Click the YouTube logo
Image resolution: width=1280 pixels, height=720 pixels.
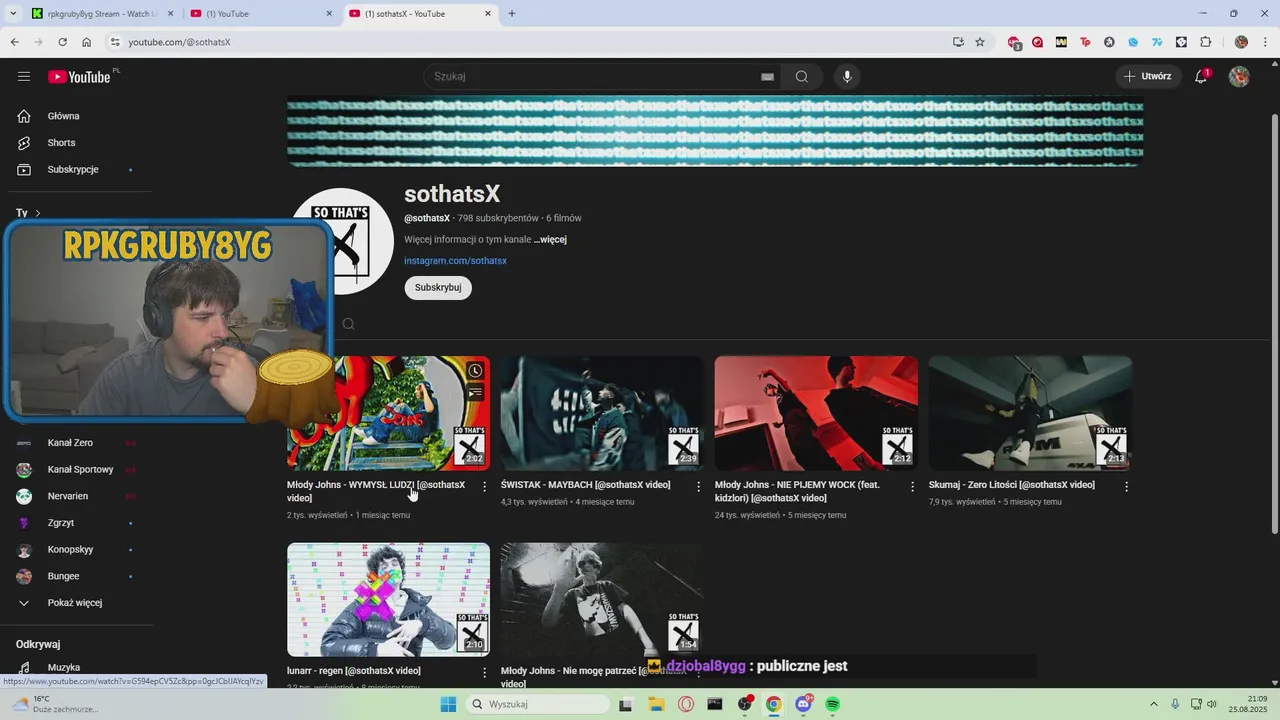79,77
